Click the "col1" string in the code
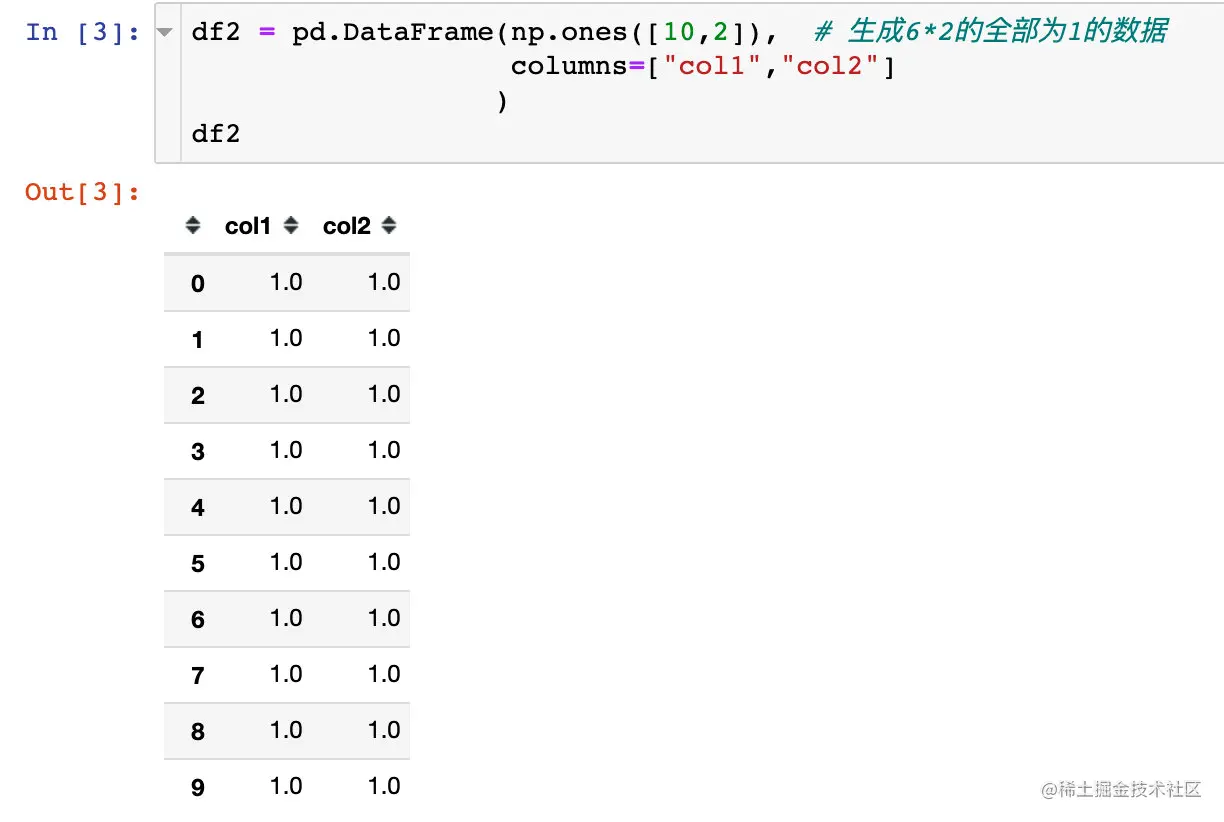The width and height of the screenshot is (1224, 822). coord(713,67)
